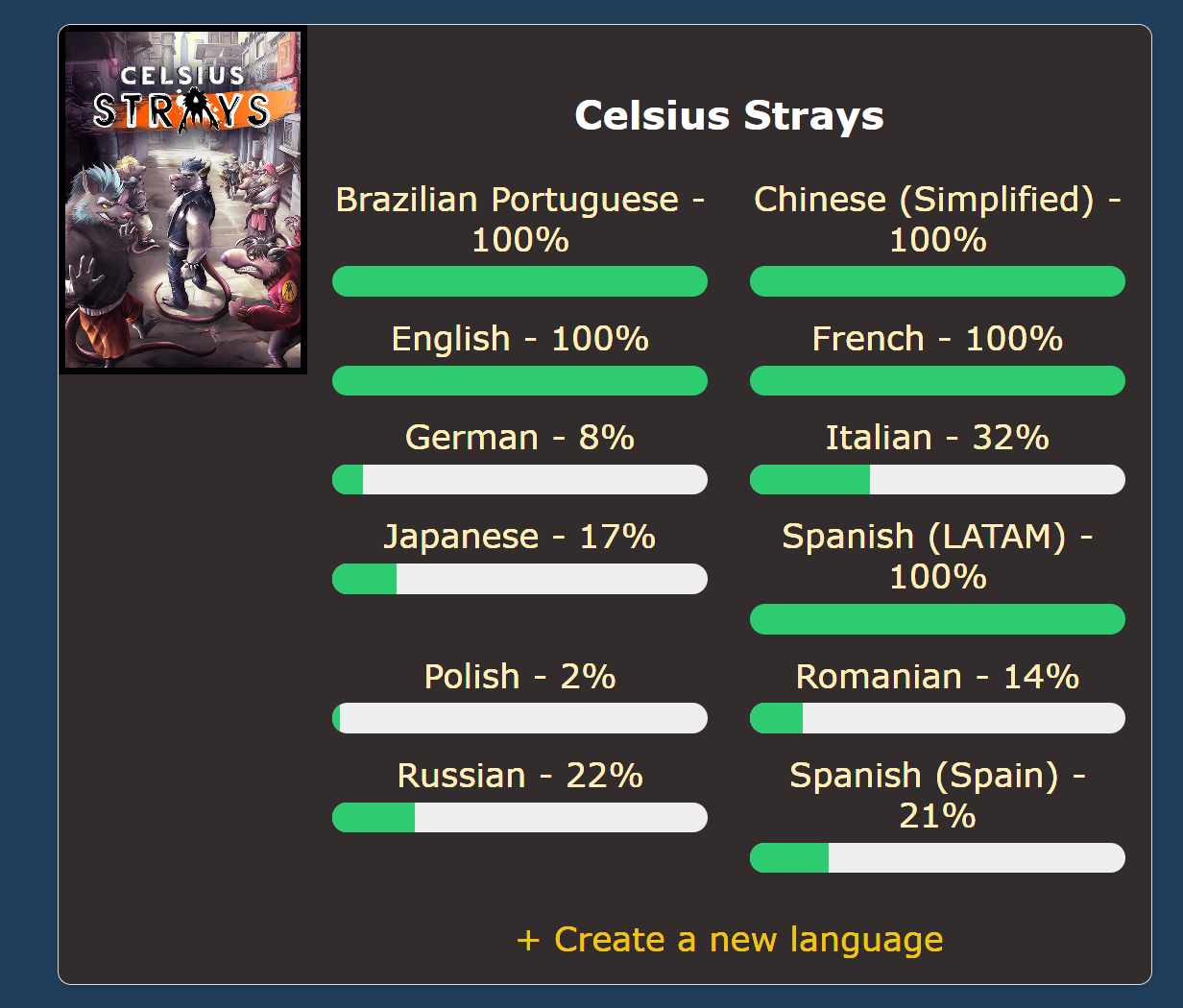Click the Spanish (Spain) progress bar

(x=938, y=858)
